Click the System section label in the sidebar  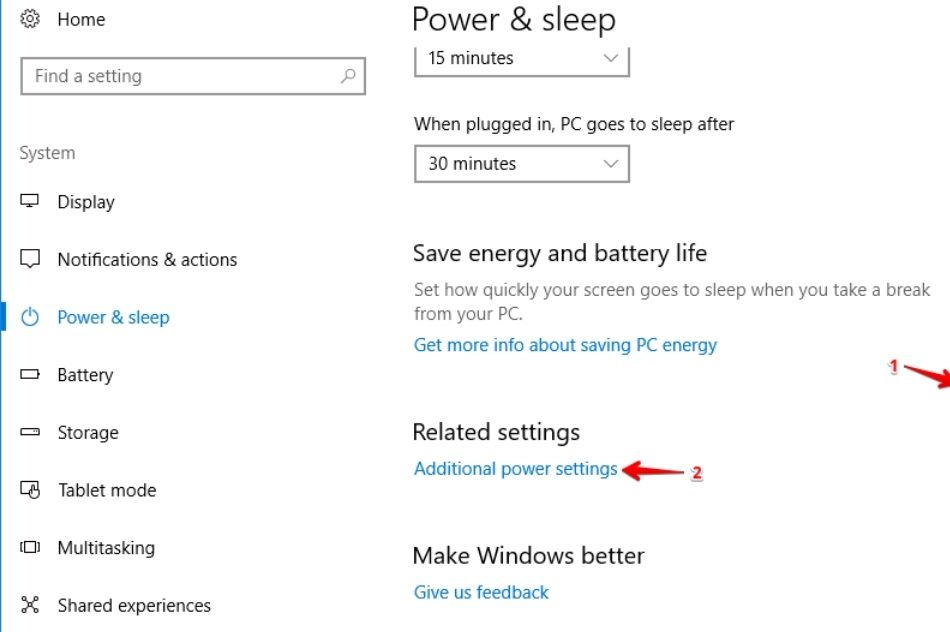[x=47, y=152]
